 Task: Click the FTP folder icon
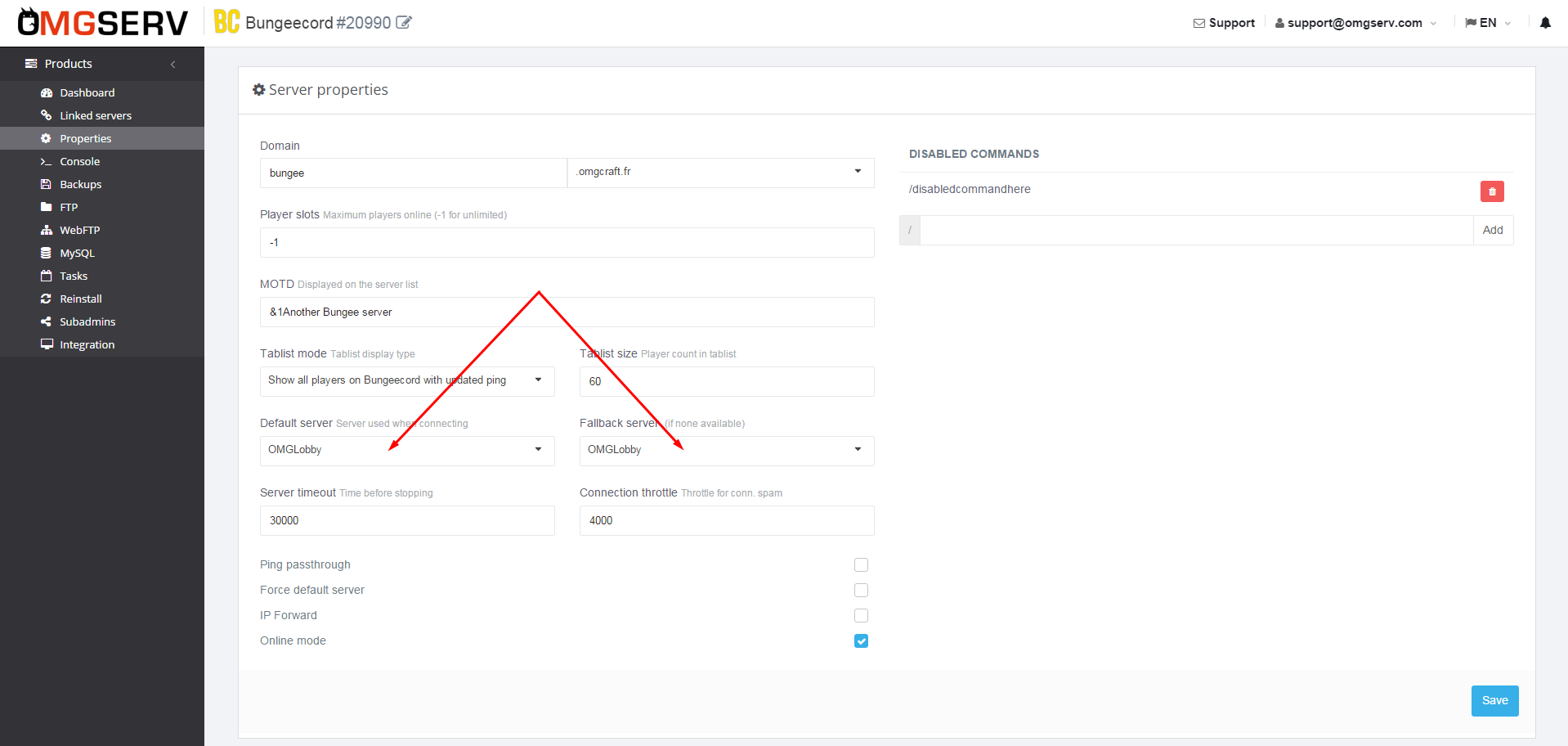(47, 207)
